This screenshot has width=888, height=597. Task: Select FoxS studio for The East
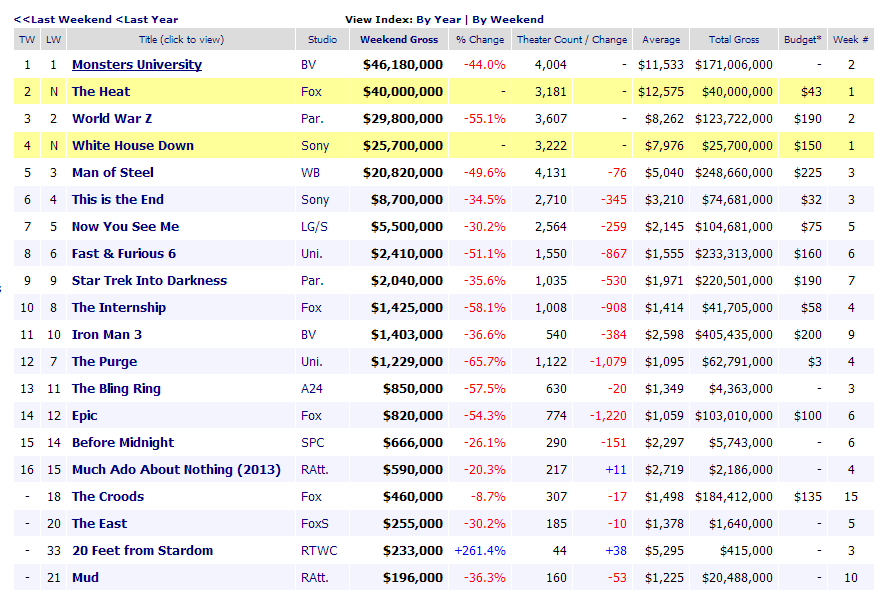[314, 523]
